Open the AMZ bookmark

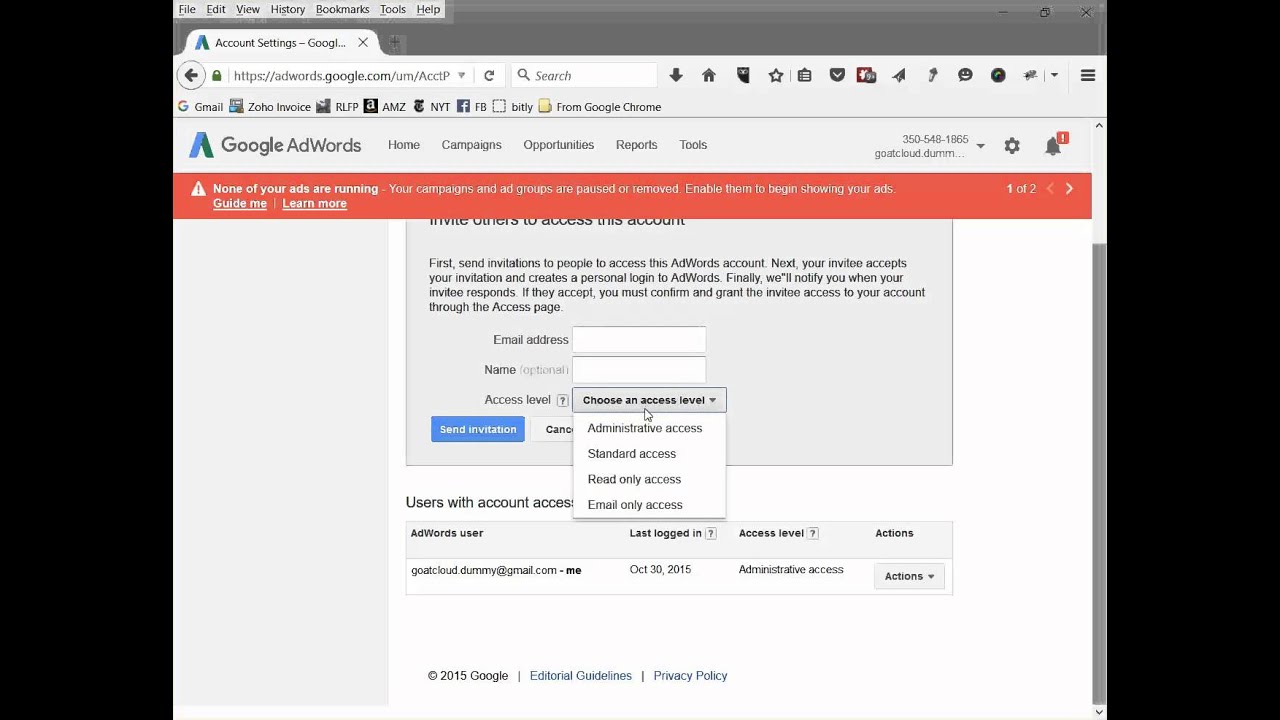point(385,107)
